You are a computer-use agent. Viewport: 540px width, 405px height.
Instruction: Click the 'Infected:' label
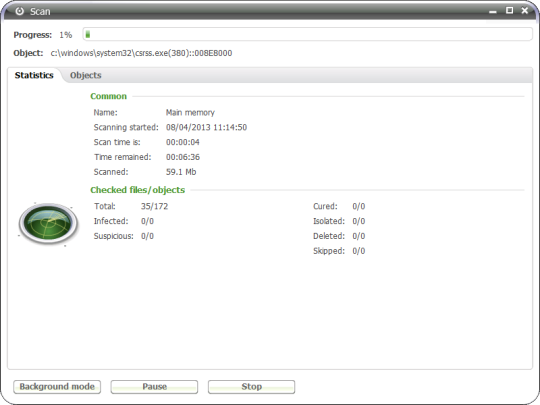(x=111, y=221)
